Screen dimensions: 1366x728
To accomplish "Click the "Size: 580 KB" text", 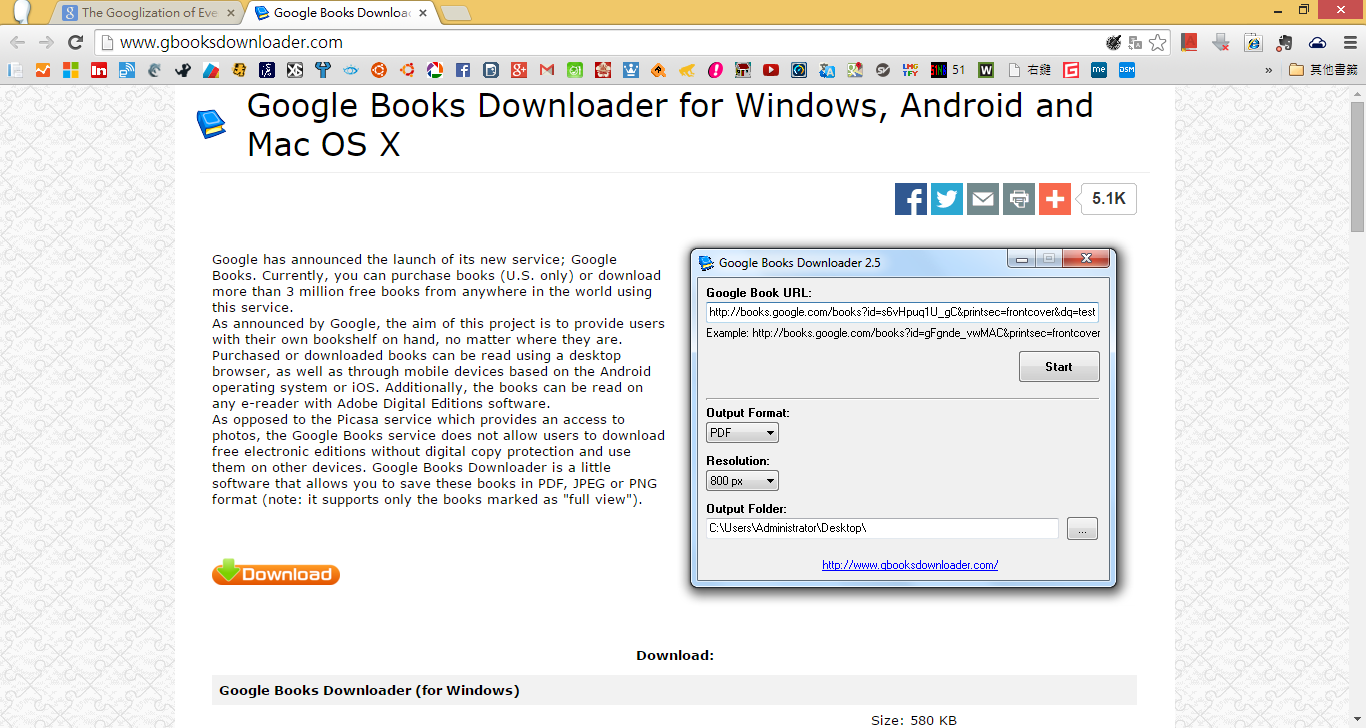I will (x=914, y=721).
